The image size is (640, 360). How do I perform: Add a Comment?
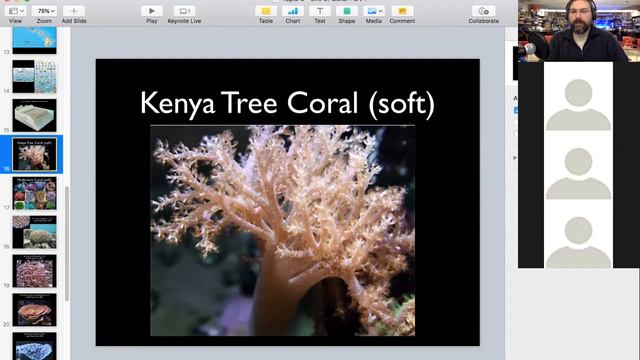[x=402, y=11]
